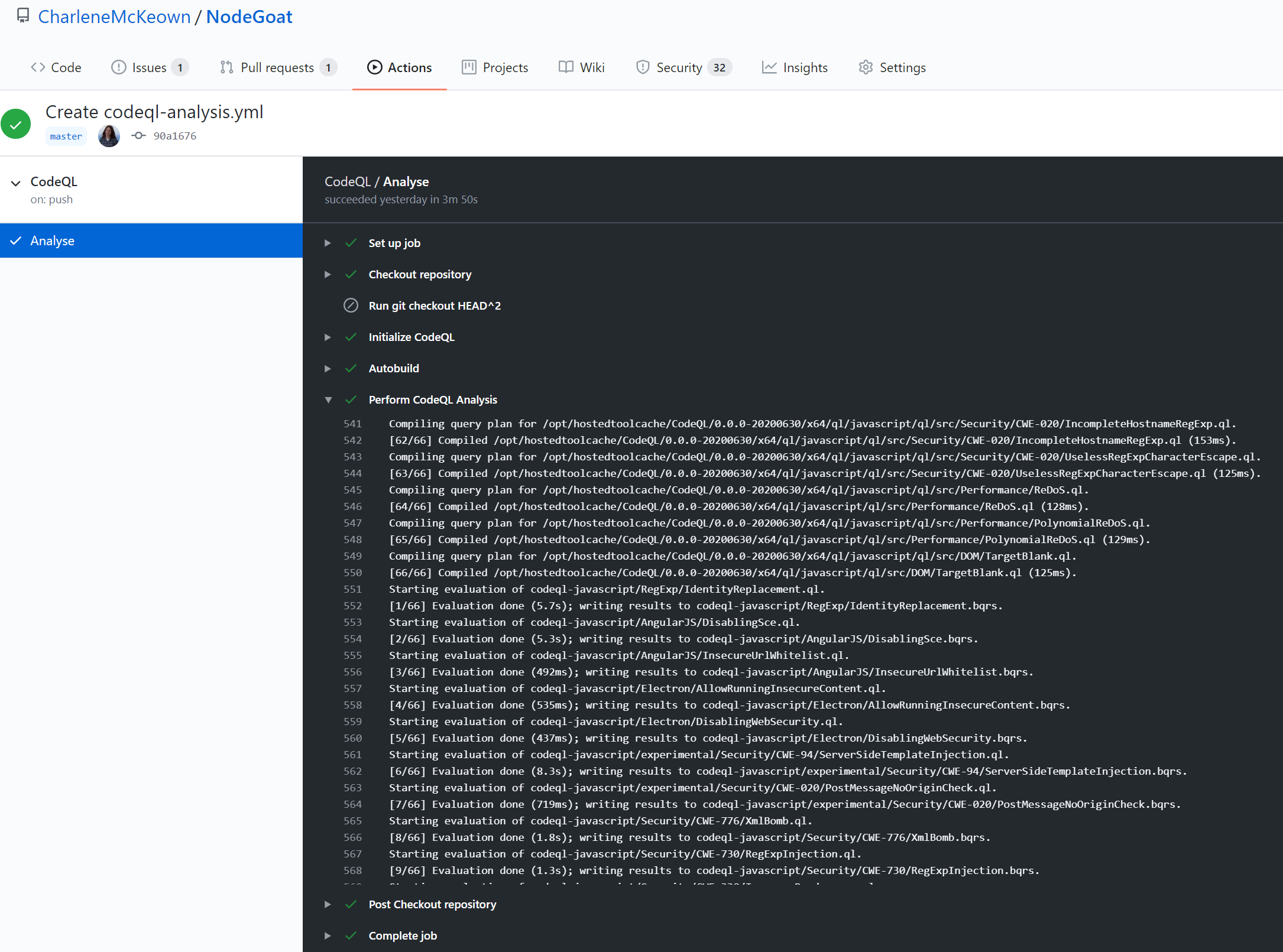1283x952 pixels.
Task: Click the repository icon beside CharleneMcKeown
Action: 22,16
